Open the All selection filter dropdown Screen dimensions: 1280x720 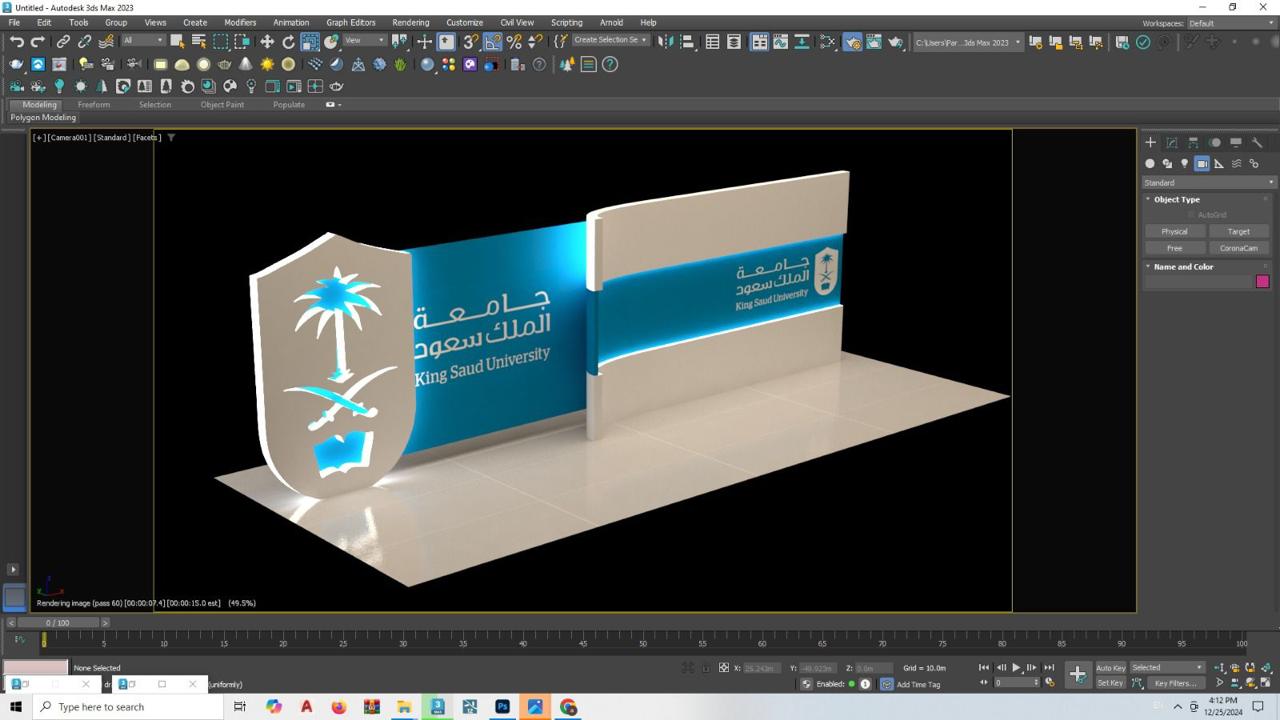point(143,41)
